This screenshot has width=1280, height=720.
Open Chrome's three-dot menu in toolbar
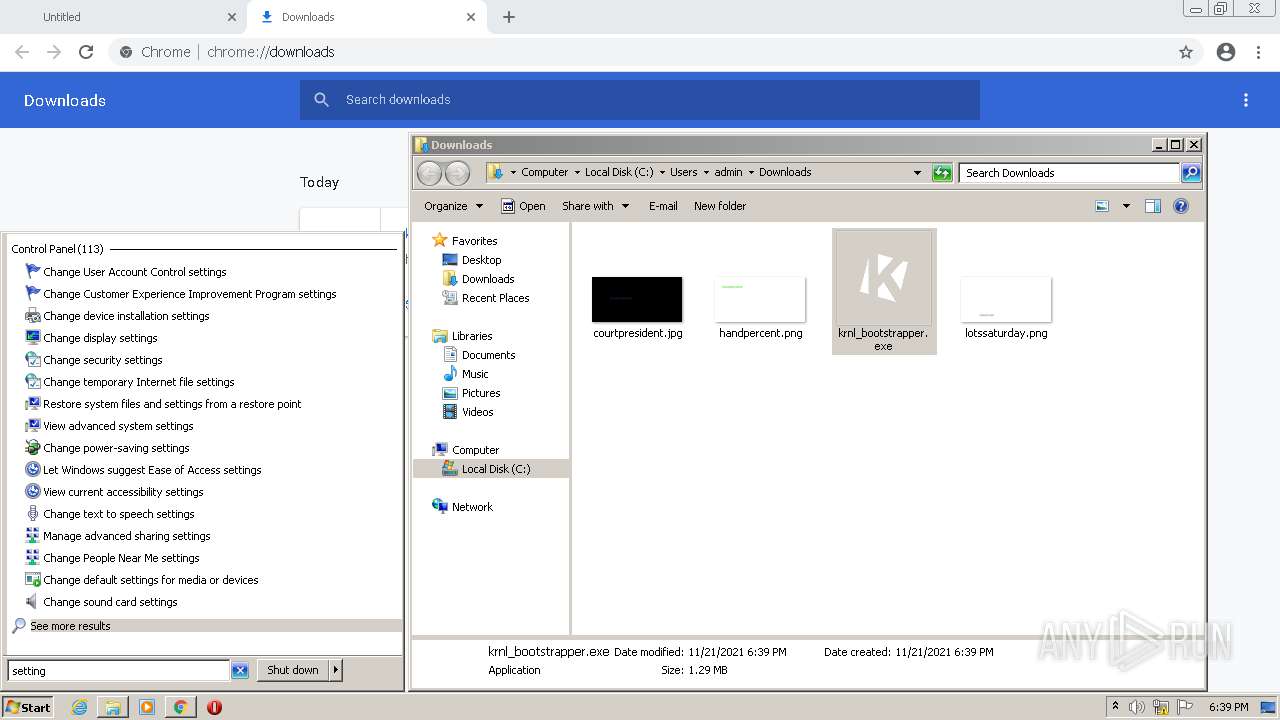[1259, 52]
